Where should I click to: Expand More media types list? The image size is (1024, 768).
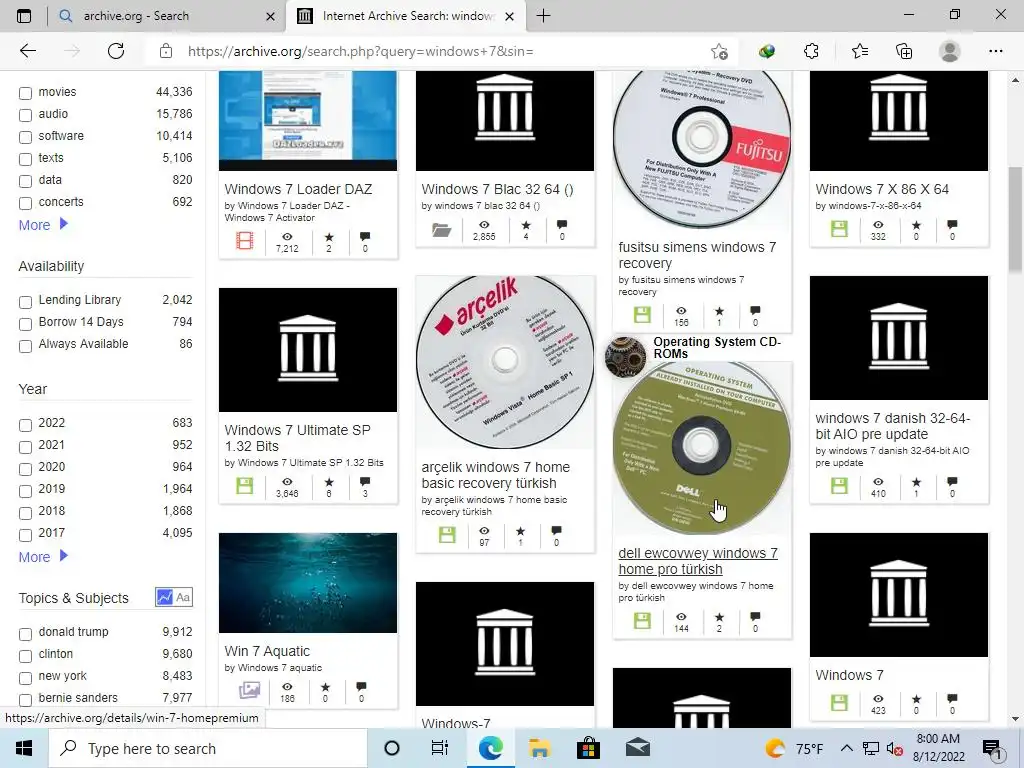click(43, 225)
